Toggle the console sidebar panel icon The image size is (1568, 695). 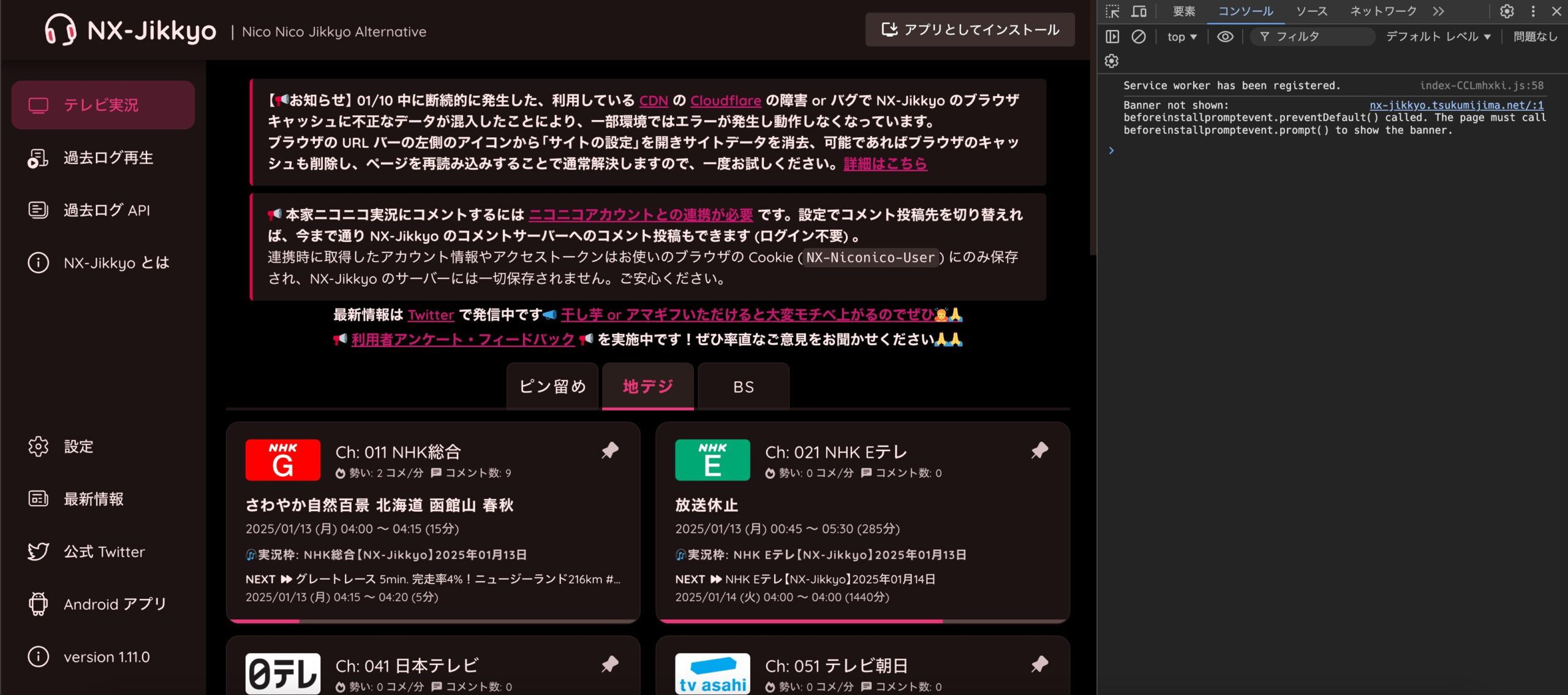[1112, 37]
